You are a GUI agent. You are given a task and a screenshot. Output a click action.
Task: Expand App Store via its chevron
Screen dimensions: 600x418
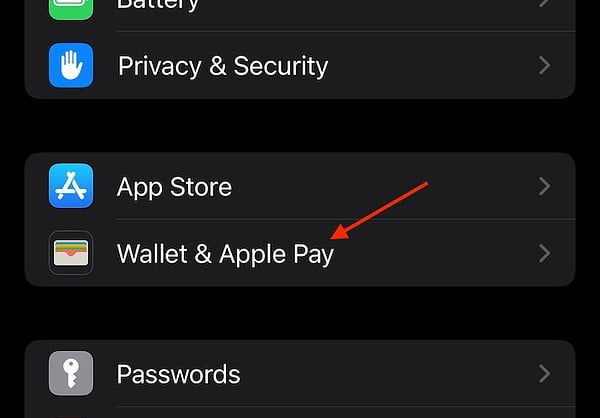545,186
